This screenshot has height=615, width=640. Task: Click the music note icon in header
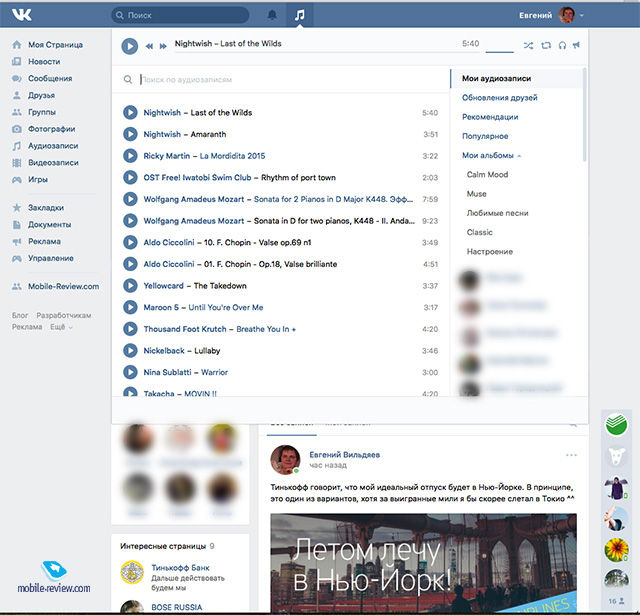(x=301, y=16)
